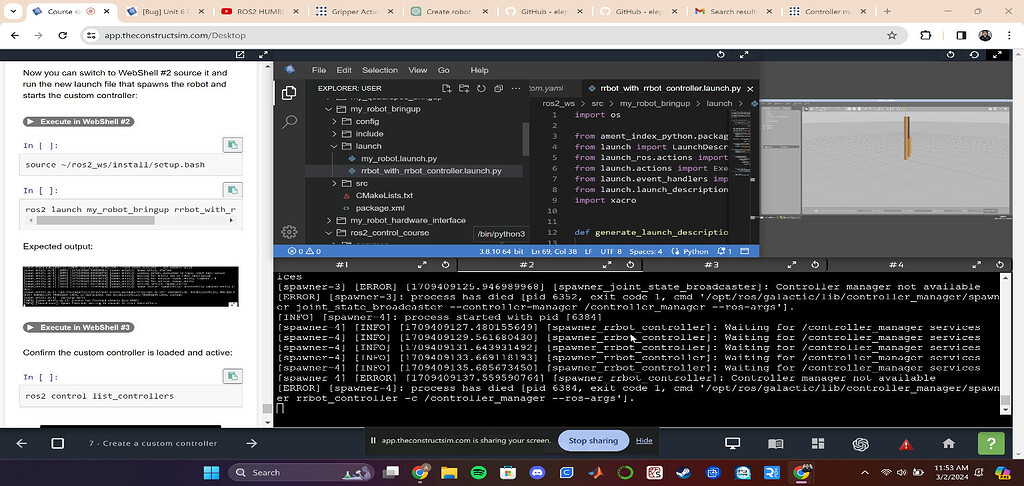Viewport: 1024px width, 486px height.
Task: Reload WebShell #1
Action: click(x=445, y=265)
